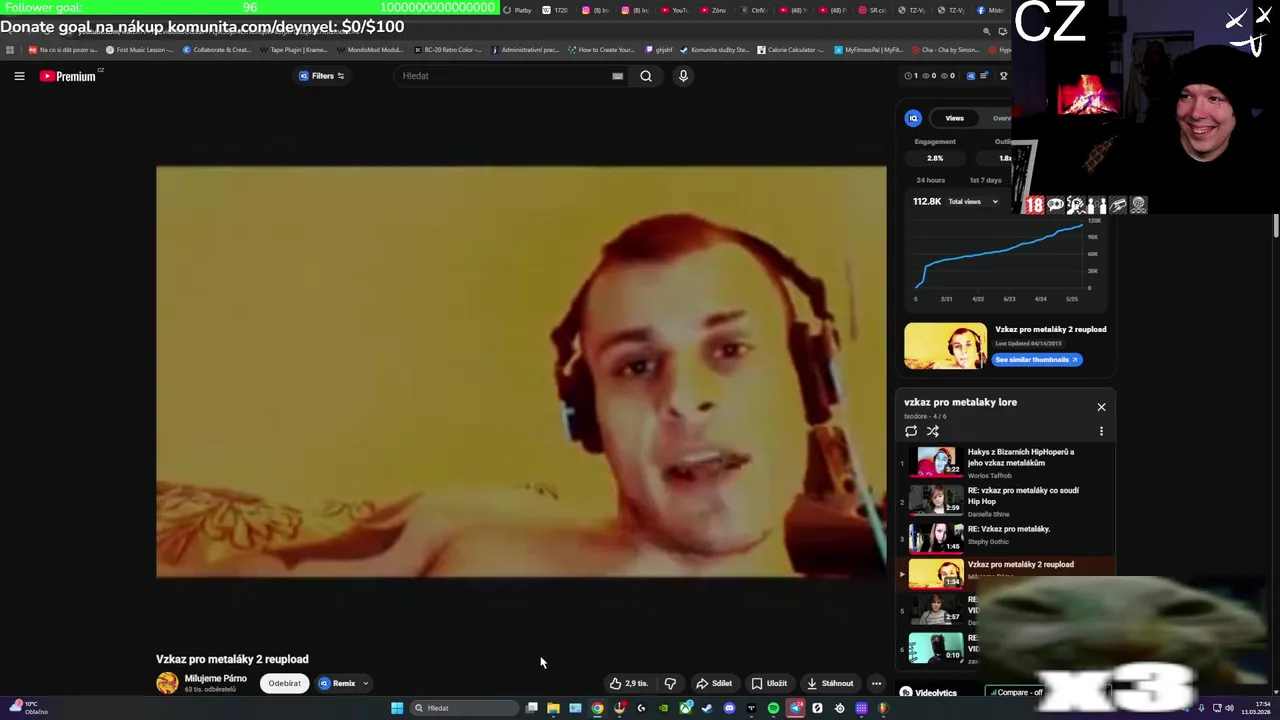Image resolution: width=1280 pixels, height=720 pixels.
Task: Play RE: vzkaz pro metaláky co soudí Hip Hop
Action: pyautogui.click(x=1006, y=500)
